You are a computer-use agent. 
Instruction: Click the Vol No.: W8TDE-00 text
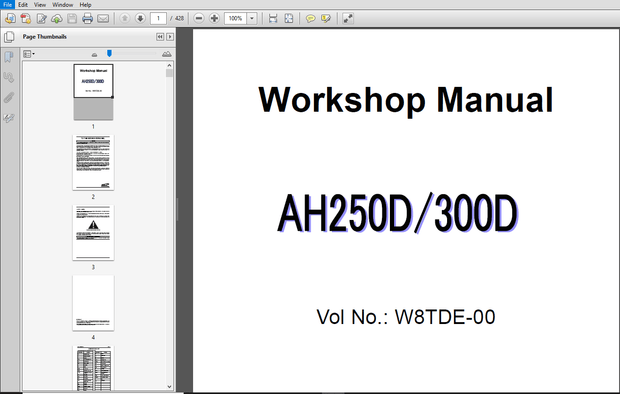pyautogui.click(x=406, y=317)
